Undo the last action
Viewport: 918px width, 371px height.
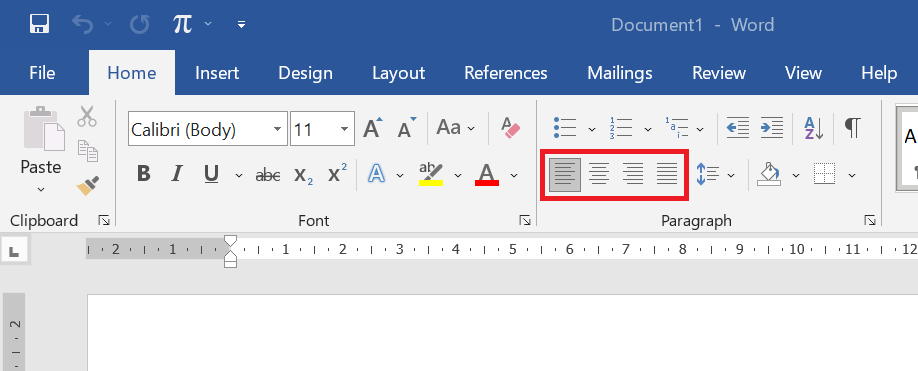(82, 24)
